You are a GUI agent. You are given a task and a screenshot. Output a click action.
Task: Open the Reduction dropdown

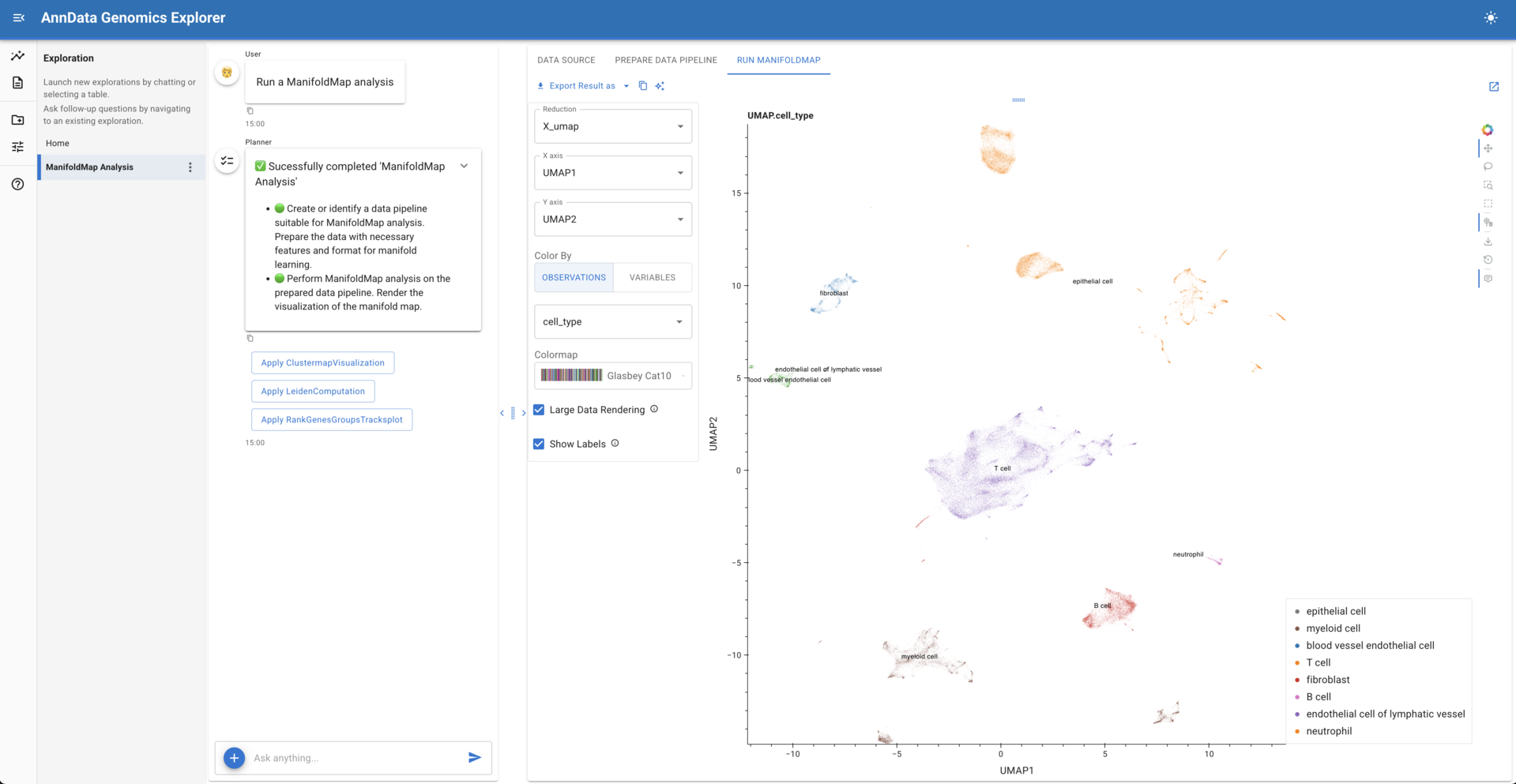coord(612,126)
